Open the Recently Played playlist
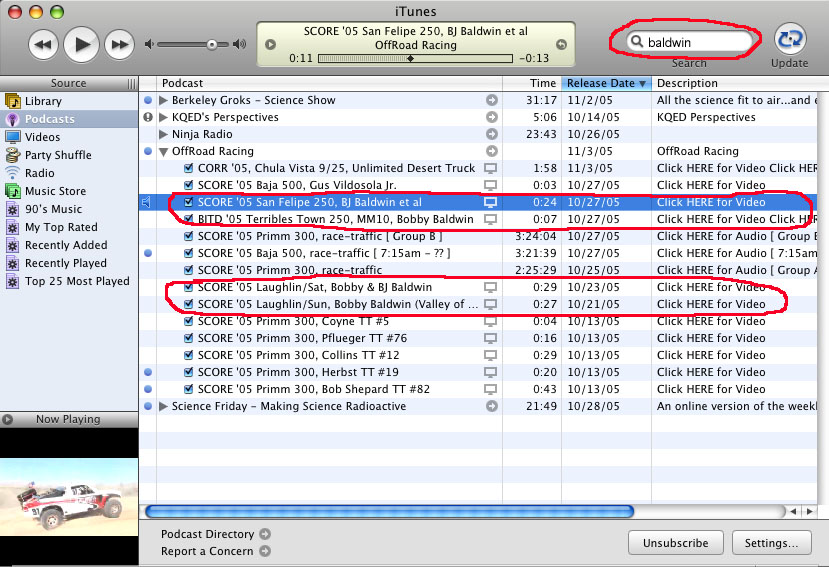Viewport: 829px width, 567px height. (x=69, y=263)
